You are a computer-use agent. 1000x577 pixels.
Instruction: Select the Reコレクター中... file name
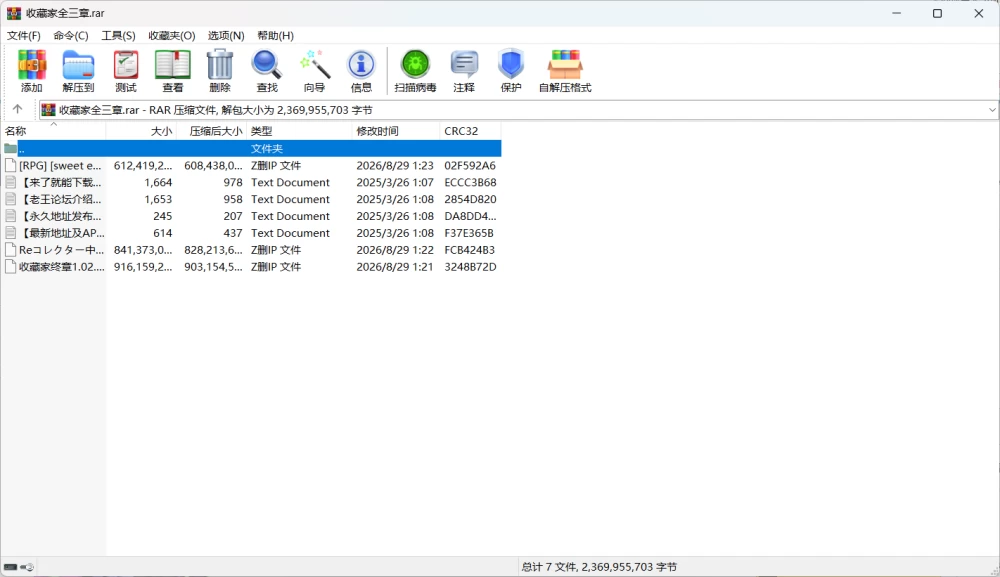coord(61,250)
